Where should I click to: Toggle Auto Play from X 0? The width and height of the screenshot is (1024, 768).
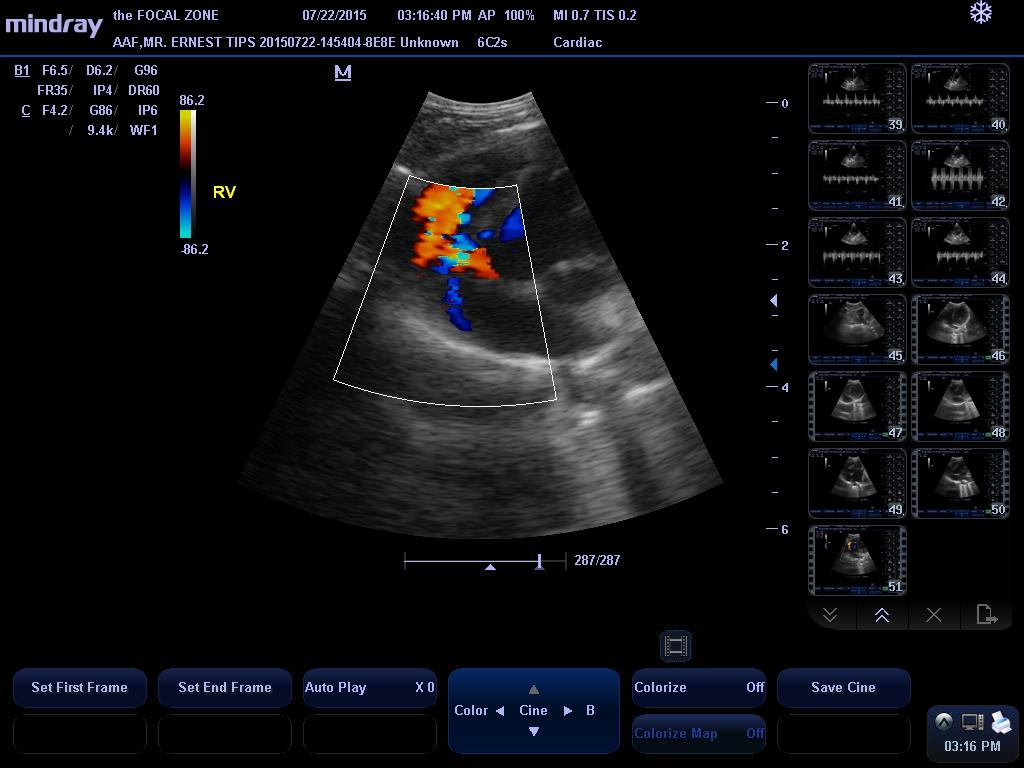coord(369,688)
